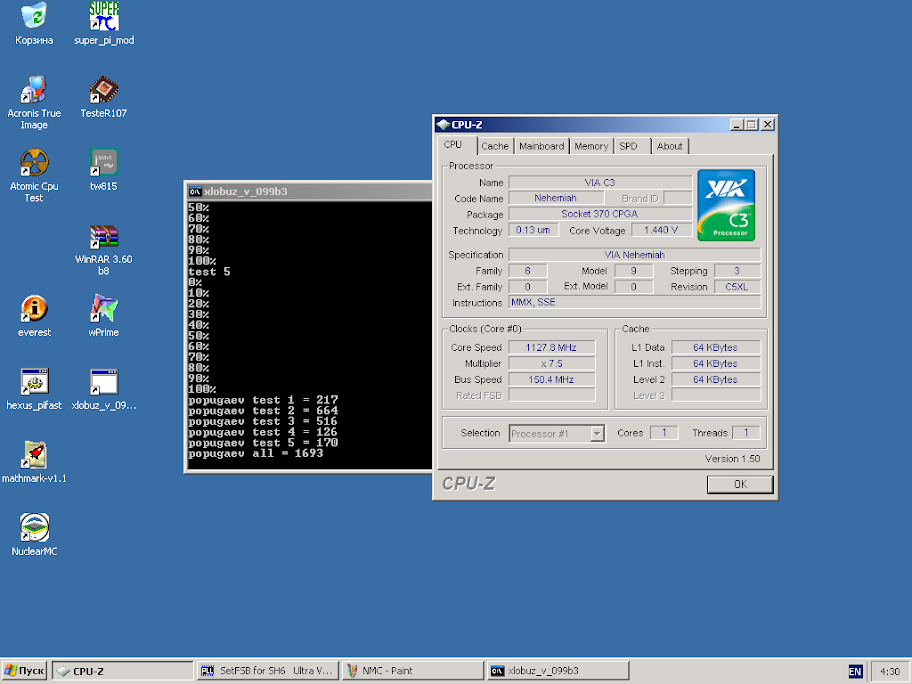Open the hexus_pifast desktop icon
912x684 pixels.
pyautogui.click(x=34, y=382)
